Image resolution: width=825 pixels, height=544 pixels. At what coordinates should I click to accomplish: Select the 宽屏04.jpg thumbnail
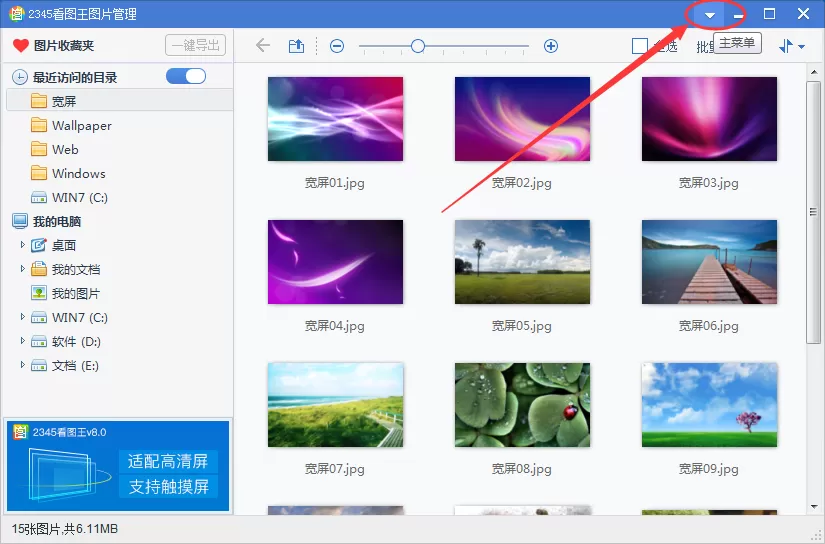(335, 262)
